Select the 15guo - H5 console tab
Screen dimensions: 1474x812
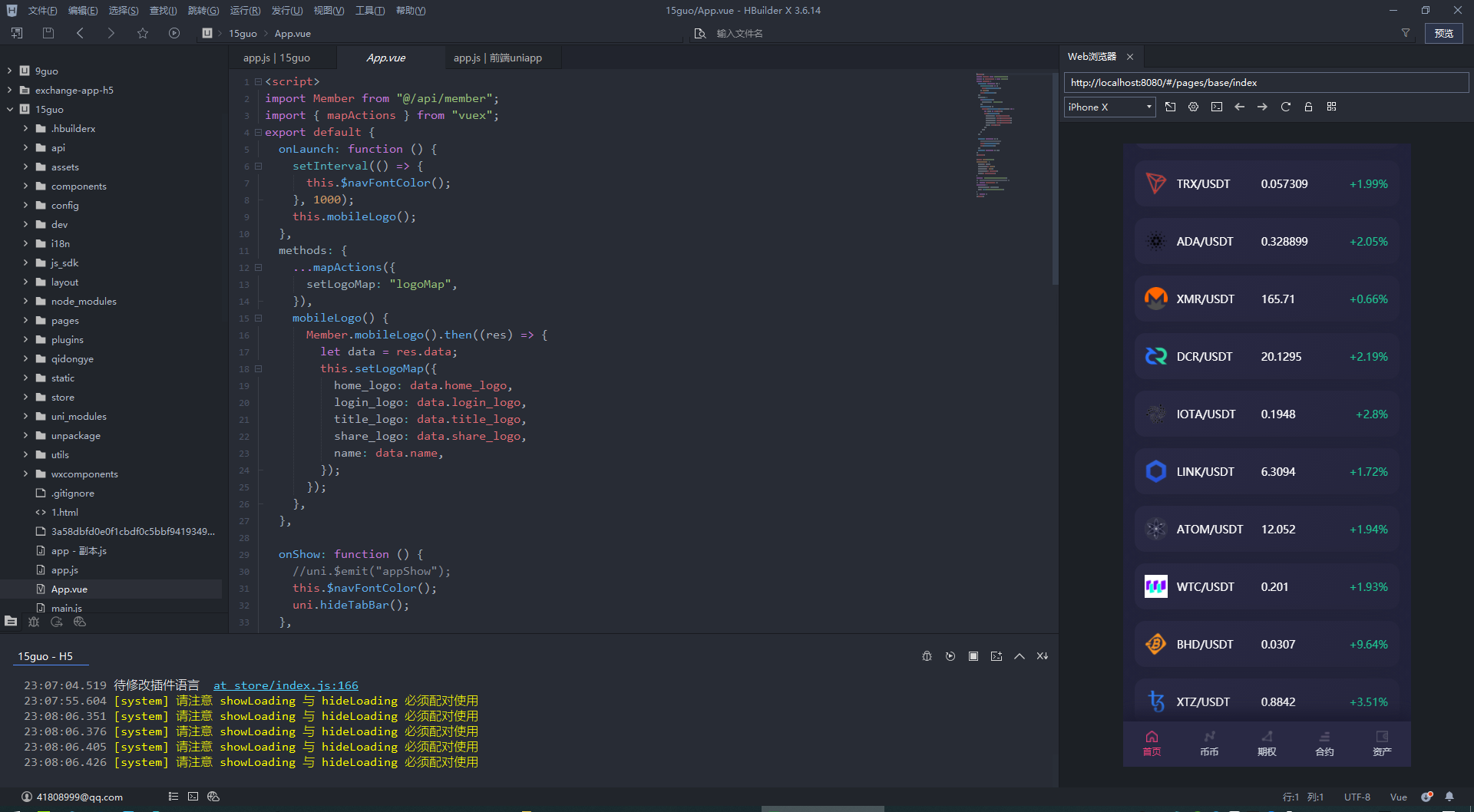tap(45, 656)
